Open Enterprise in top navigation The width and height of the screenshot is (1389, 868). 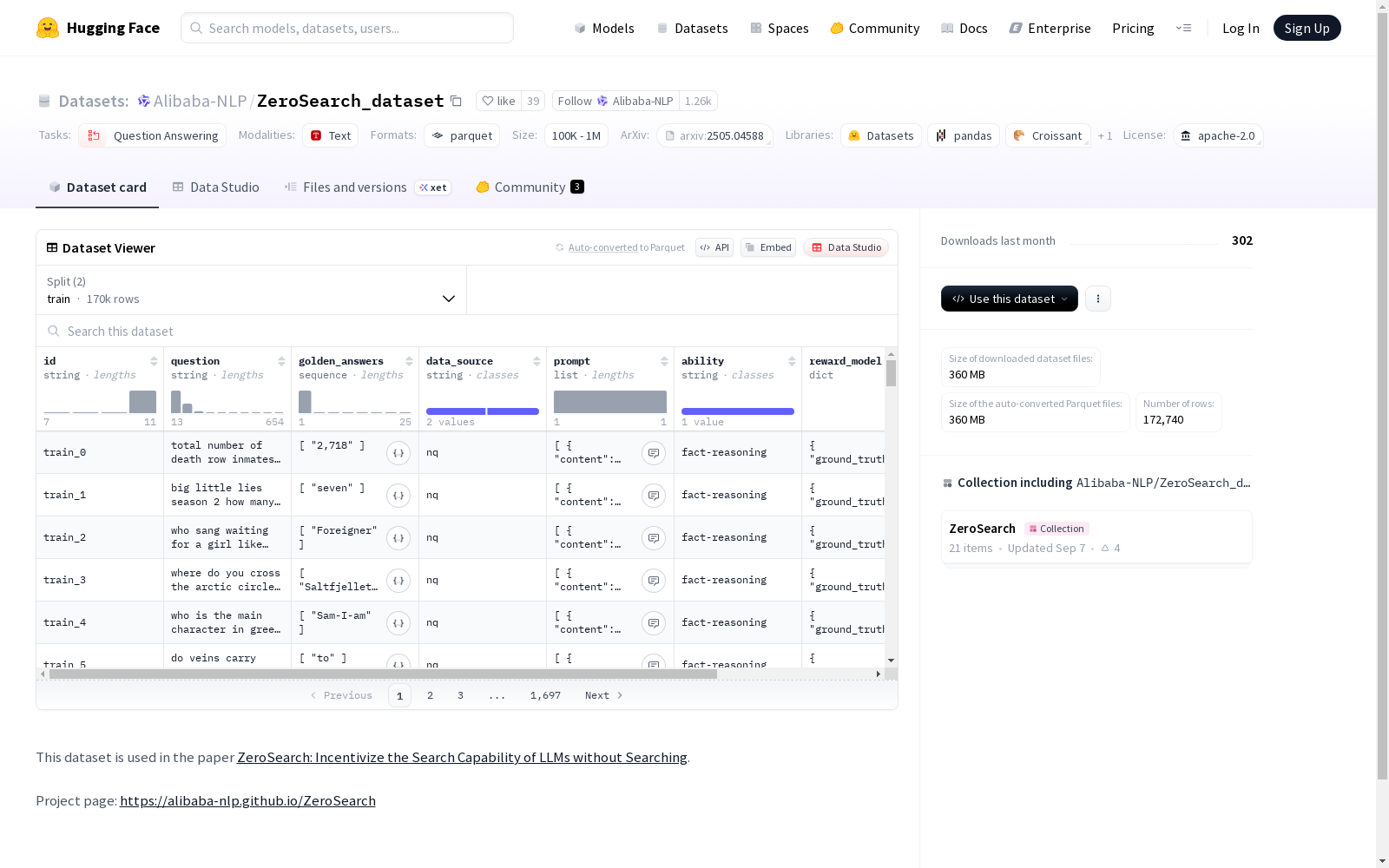click(1050, 28)
